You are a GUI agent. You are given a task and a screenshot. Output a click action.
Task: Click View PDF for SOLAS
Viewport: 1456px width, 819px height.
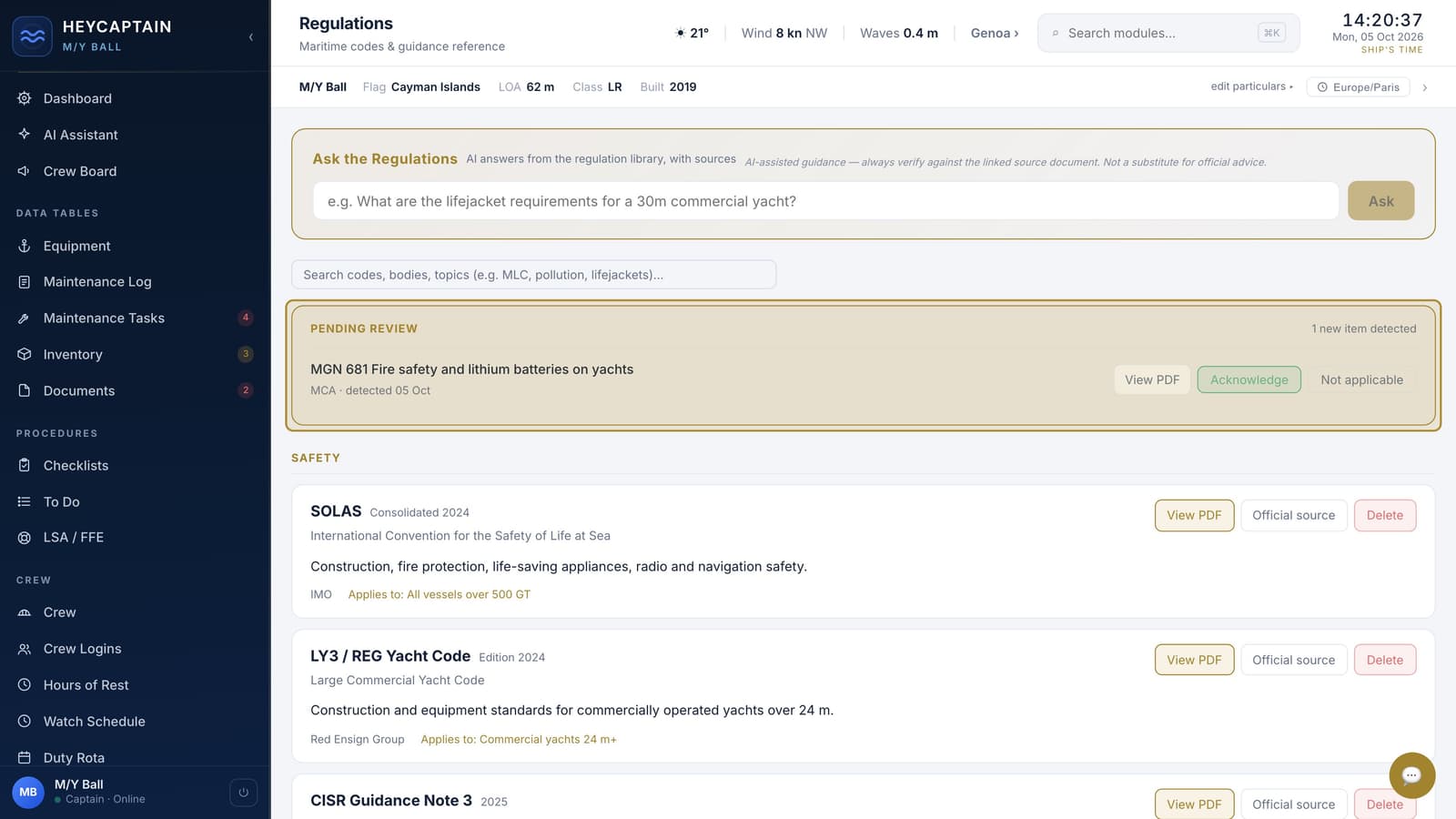click(1194, 515)
